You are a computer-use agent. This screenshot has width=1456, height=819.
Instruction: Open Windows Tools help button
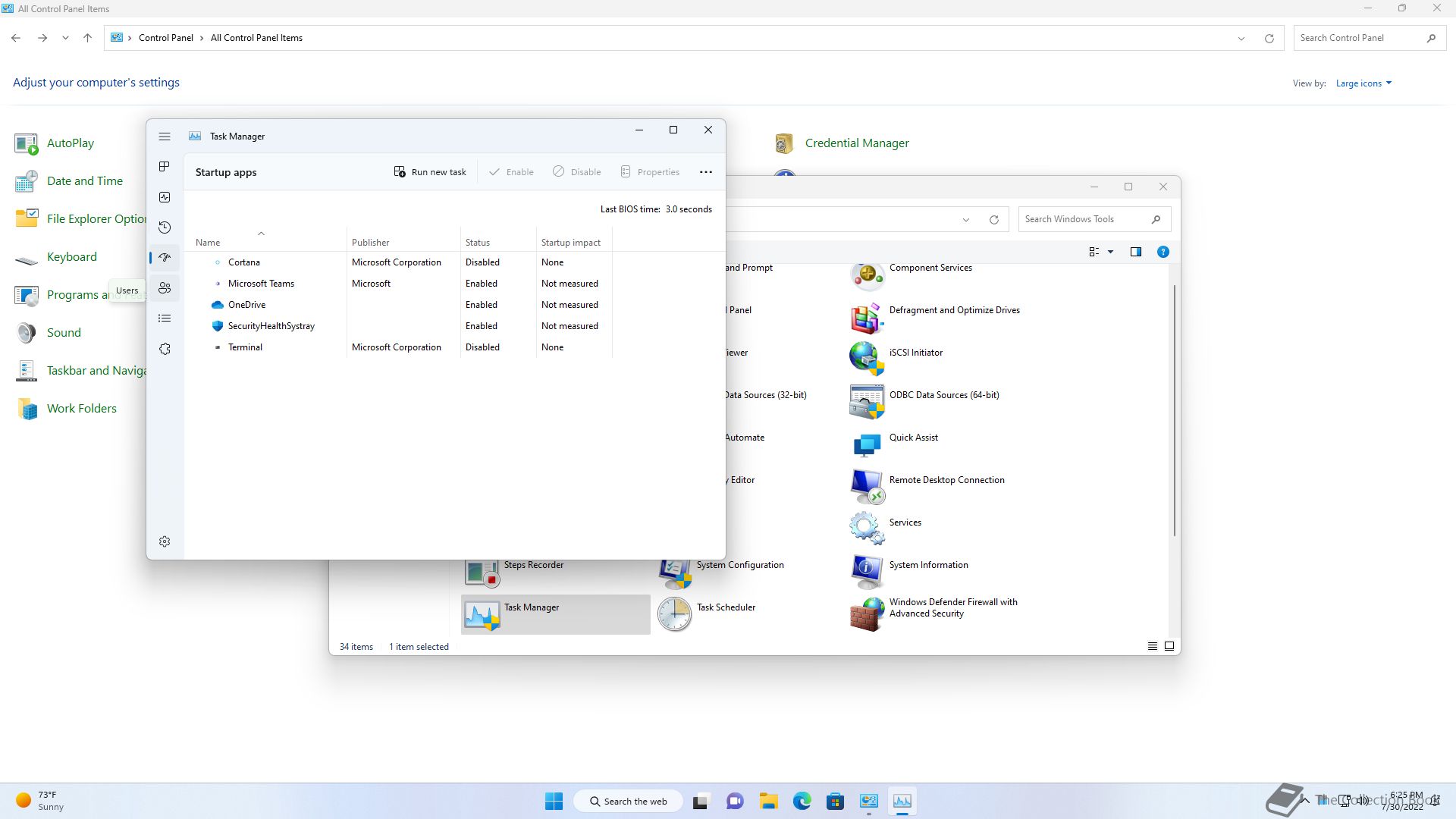pos(1163,252)
